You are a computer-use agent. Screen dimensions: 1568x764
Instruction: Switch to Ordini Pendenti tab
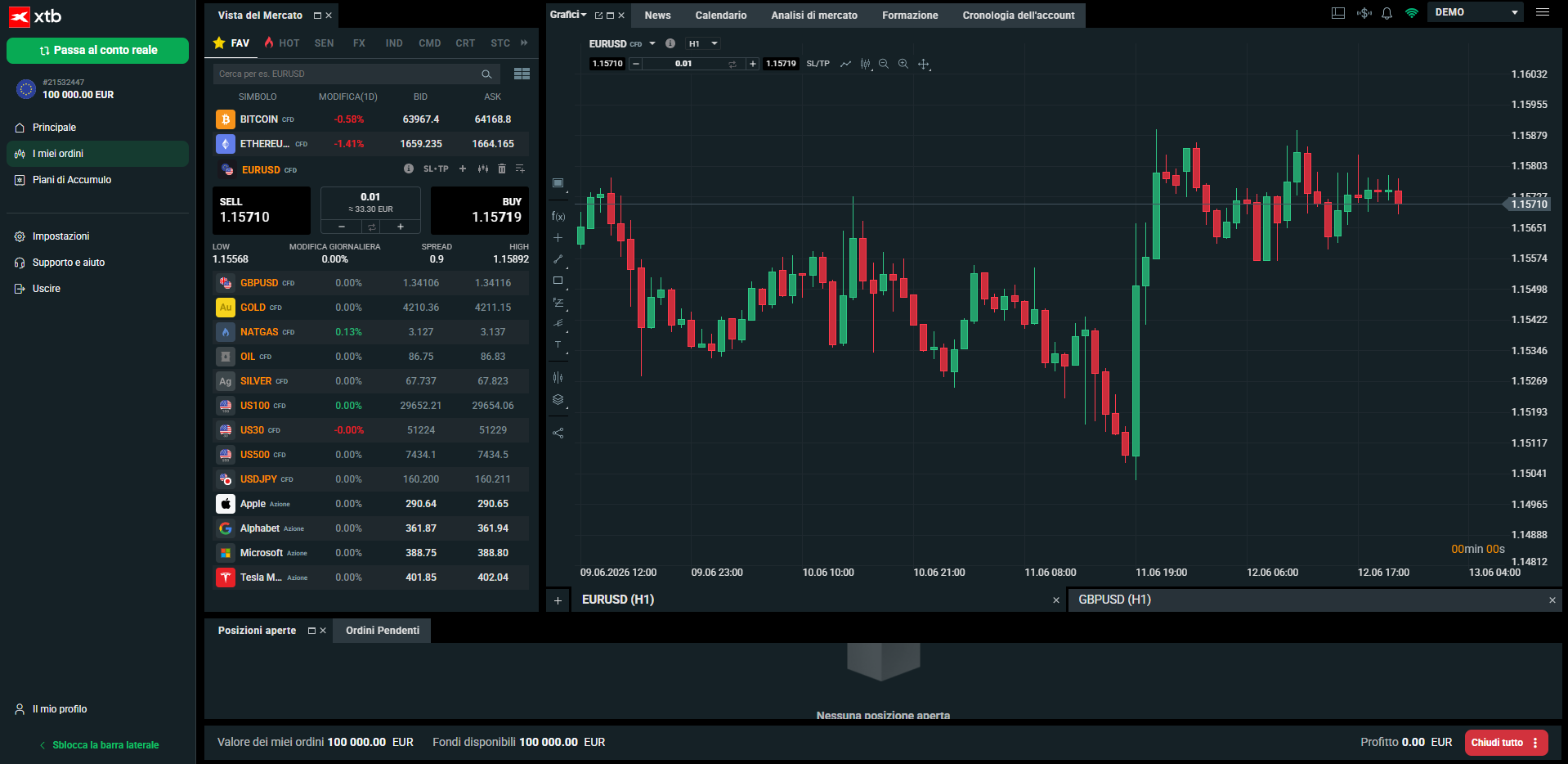click(382, 631)
